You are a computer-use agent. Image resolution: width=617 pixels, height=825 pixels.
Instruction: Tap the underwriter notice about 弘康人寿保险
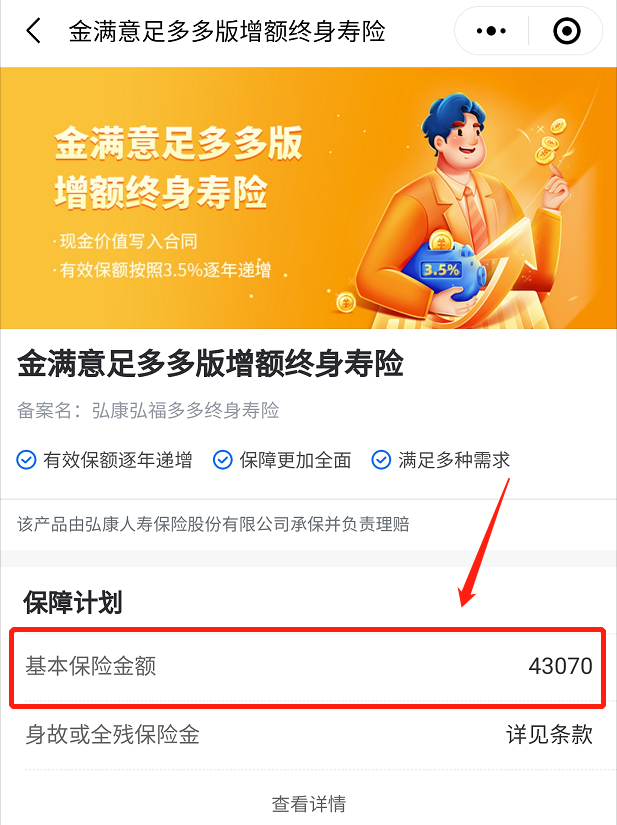(x=213, y=524)
